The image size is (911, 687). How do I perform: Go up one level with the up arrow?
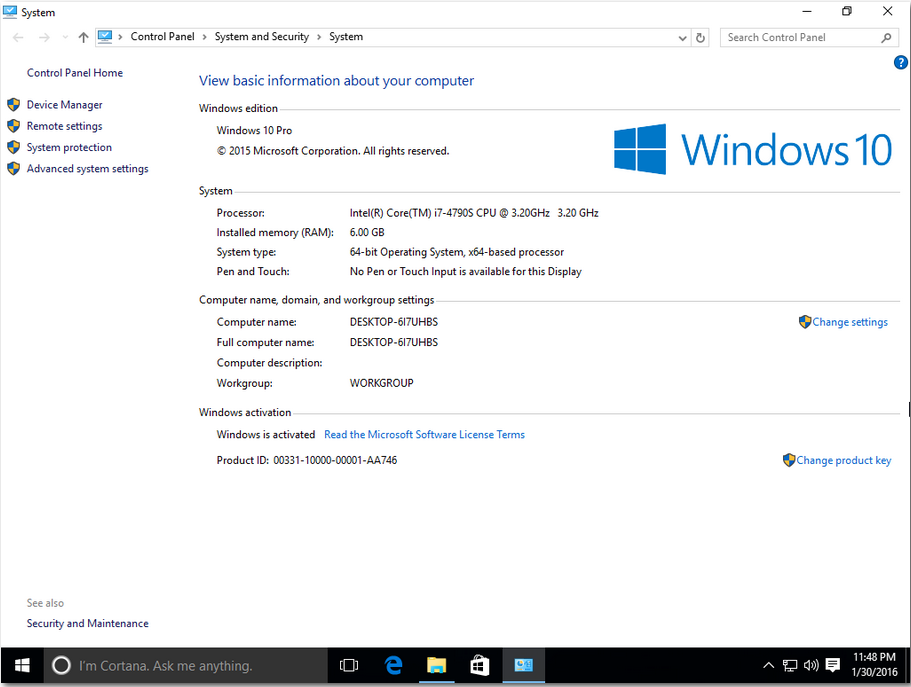point(83,37)
